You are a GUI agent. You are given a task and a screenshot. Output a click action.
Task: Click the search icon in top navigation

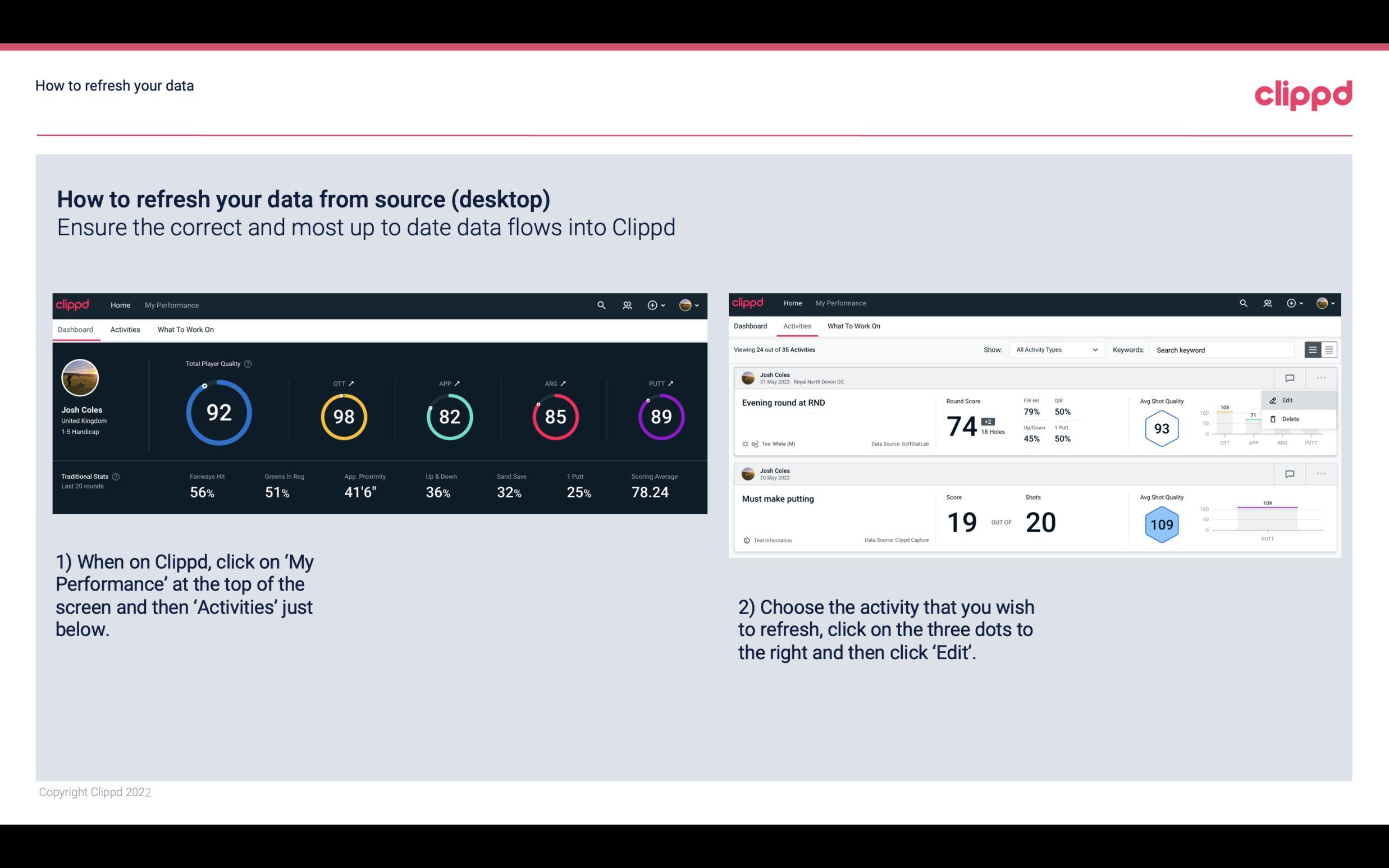[601, 305]
